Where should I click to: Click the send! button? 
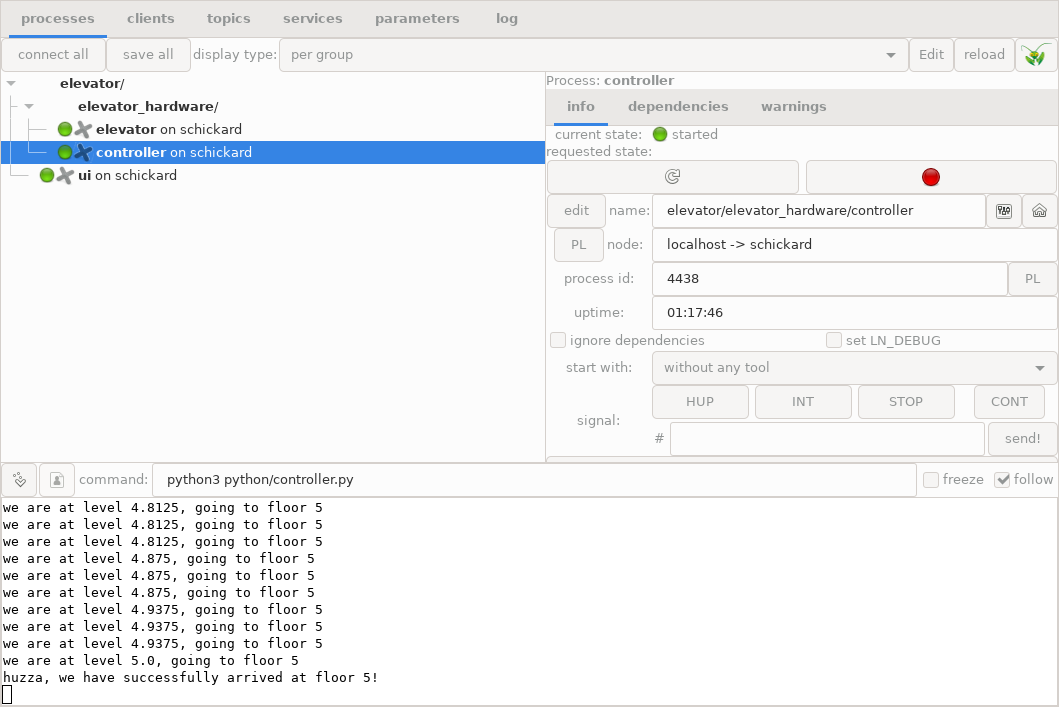[1023, 439]
